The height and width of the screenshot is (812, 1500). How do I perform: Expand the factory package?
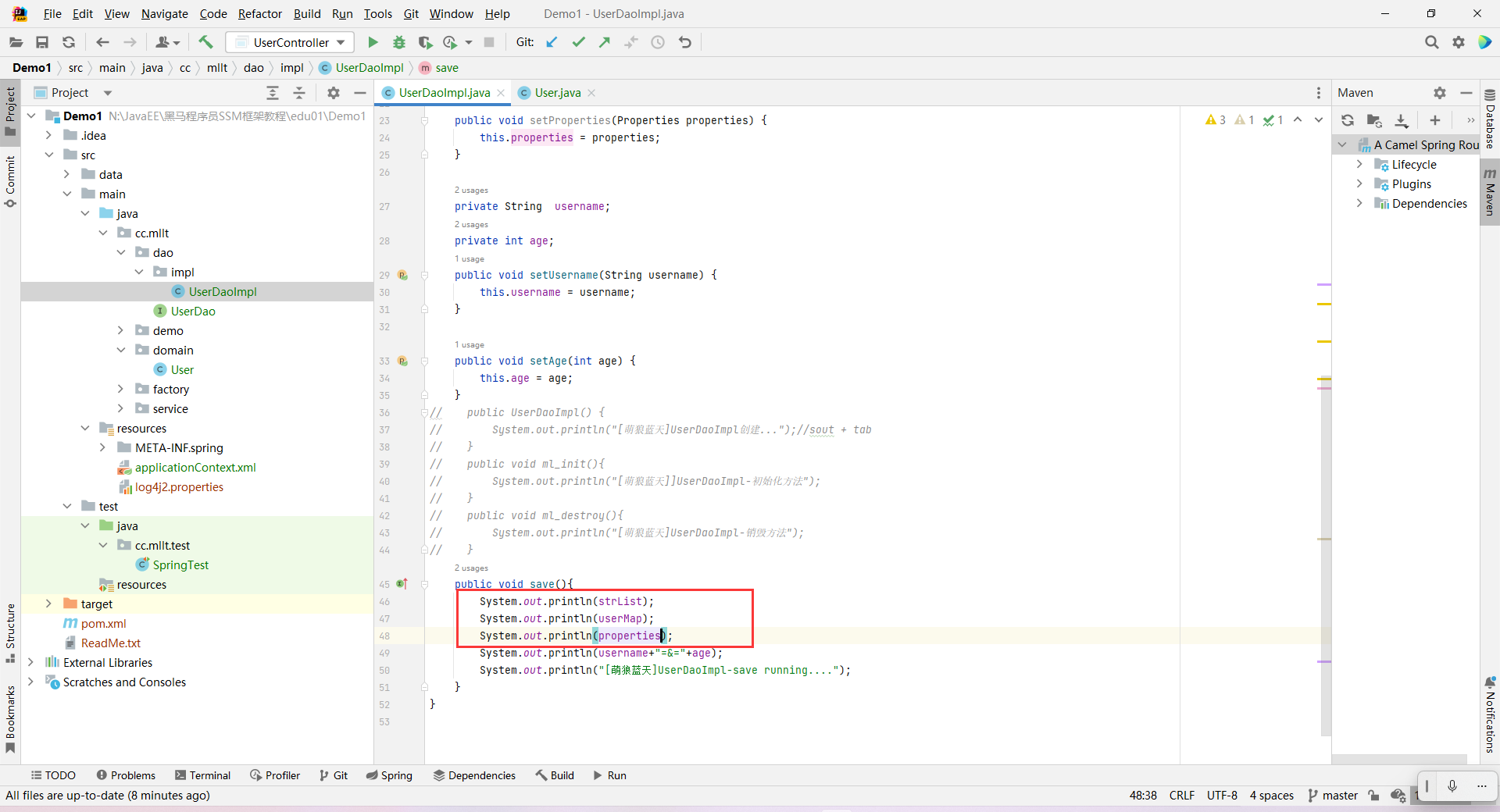[x=120, y=389]
